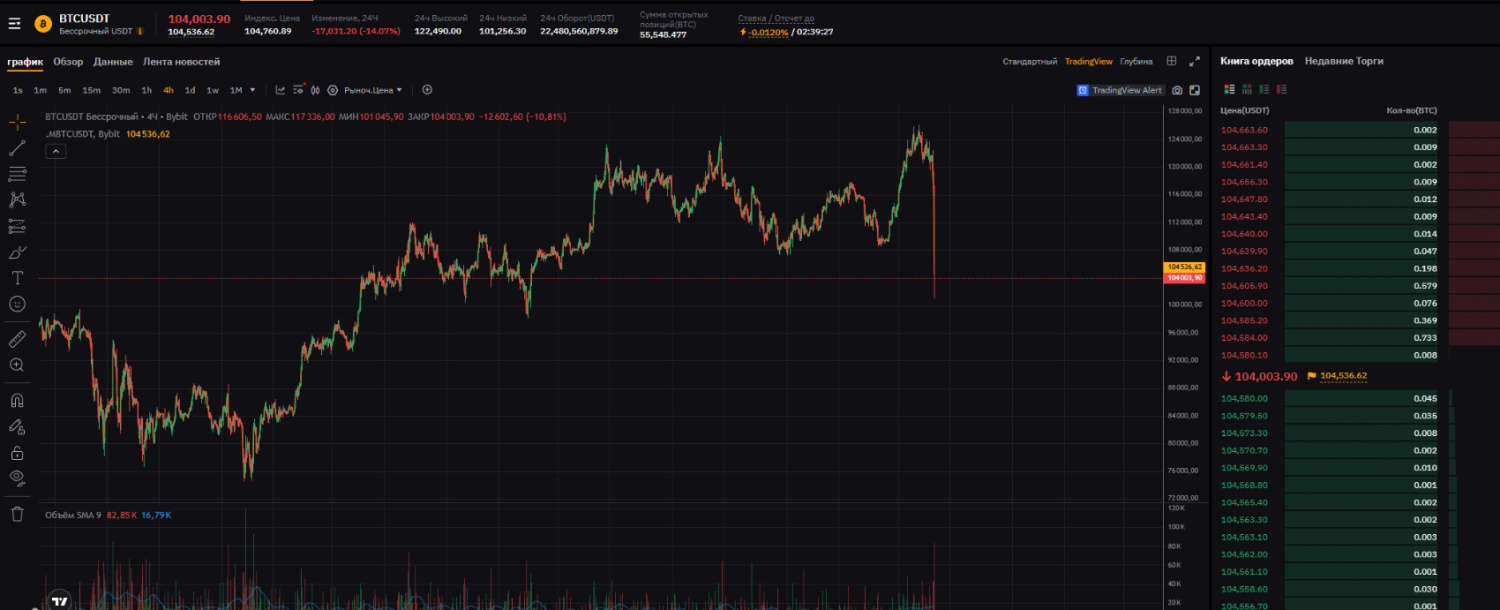Toggle magnet mode in drawing toolbar
This screenshot has height=610, width=1500.
point(17,401)
